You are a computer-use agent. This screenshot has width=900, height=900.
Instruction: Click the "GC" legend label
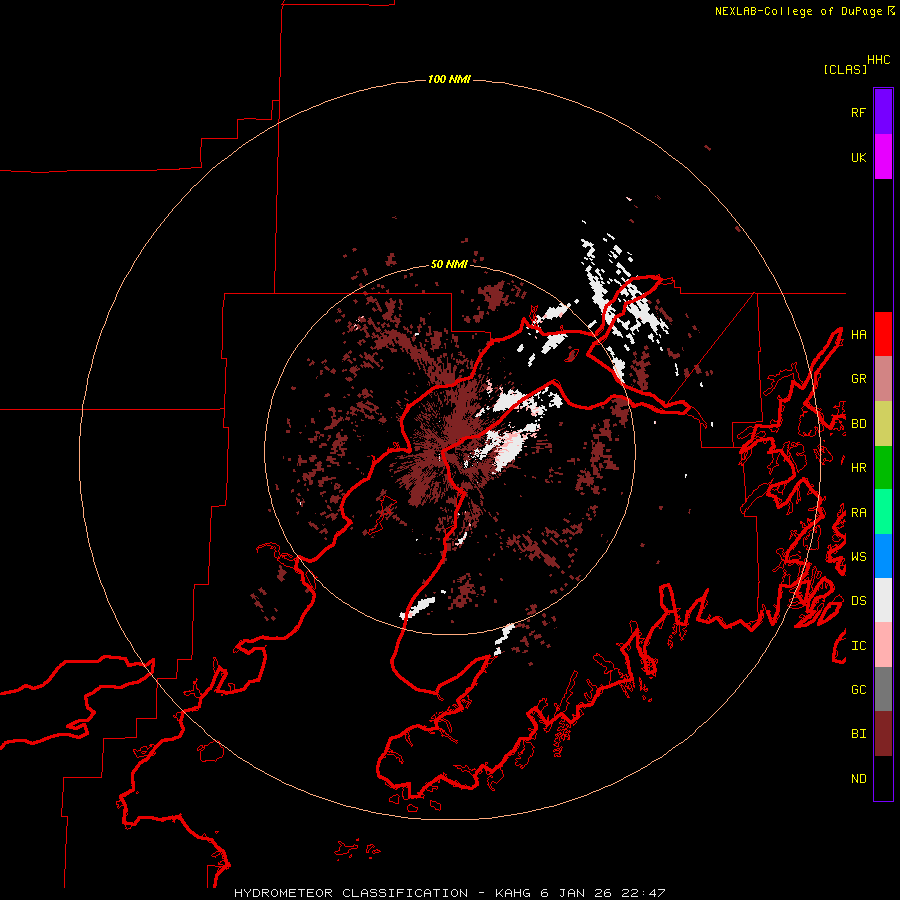click(x=858, y=690)
